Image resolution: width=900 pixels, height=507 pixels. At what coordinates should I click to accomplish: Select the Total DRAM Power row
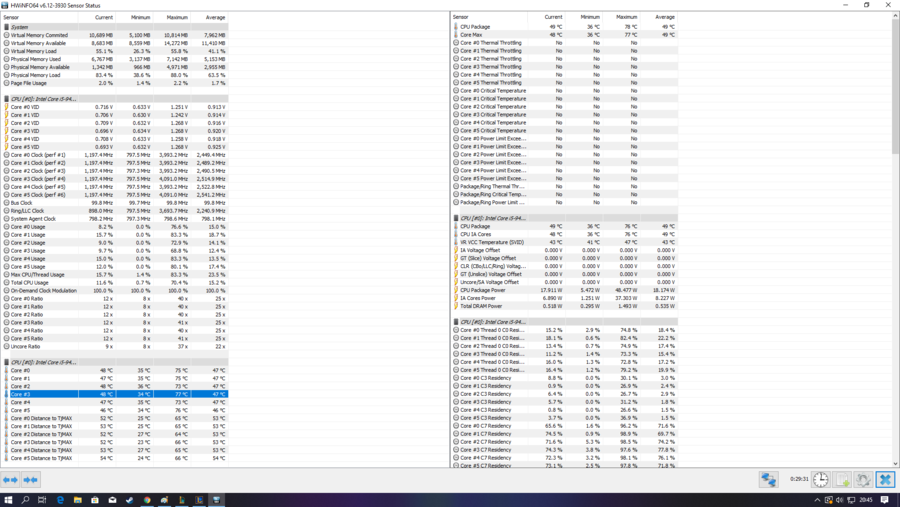pyautogui.click(x=565, y=306)
